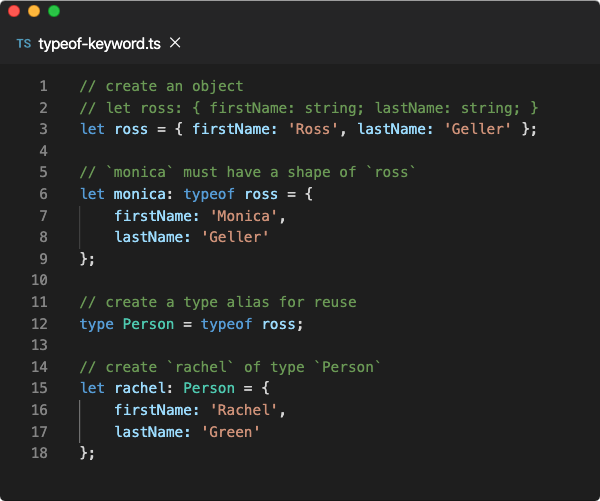Select the typeof-keyword.ts tab

coord(99,44)
